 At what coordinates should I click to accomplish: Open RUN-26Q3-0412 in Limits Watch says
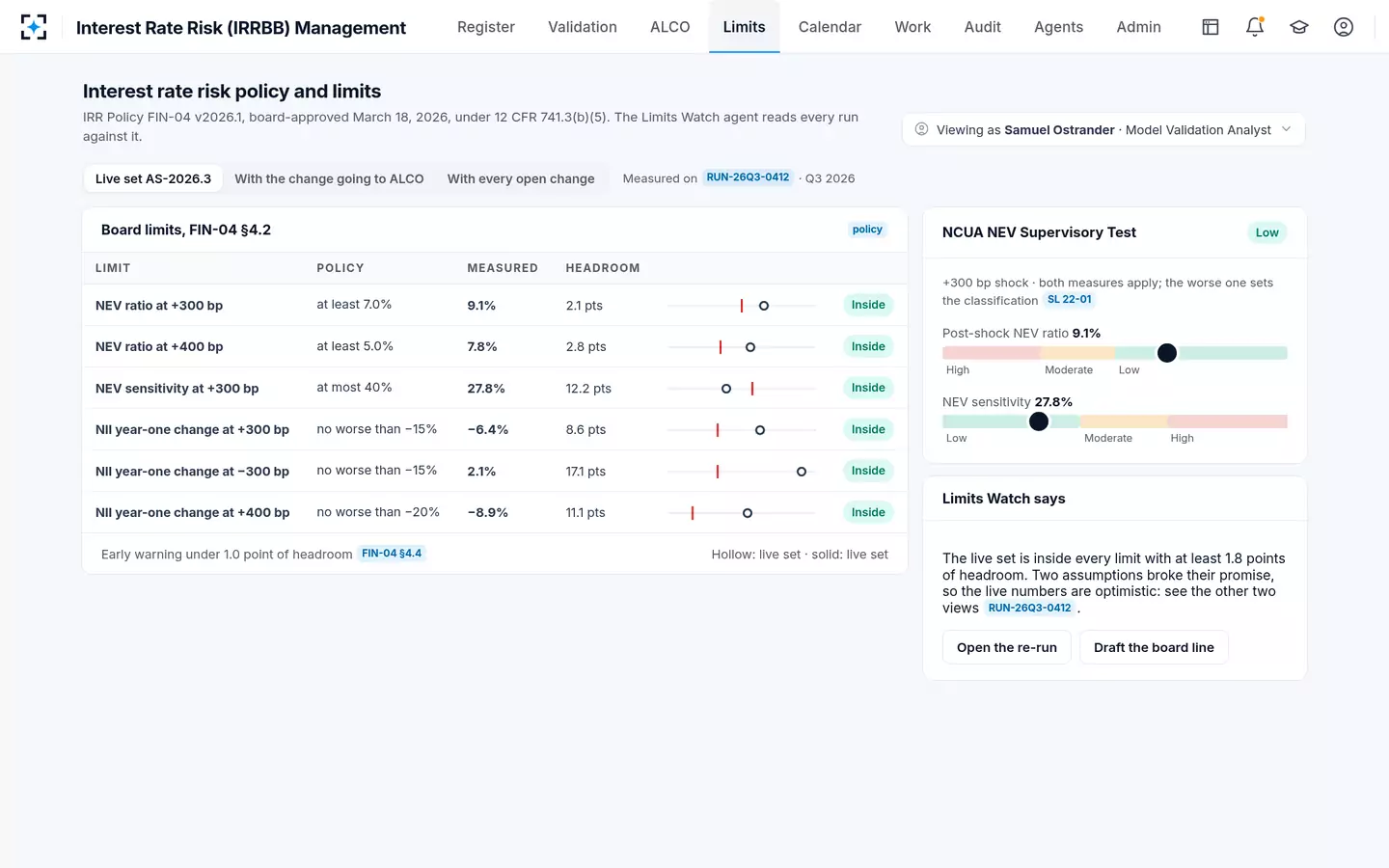tap(1029, 608)
